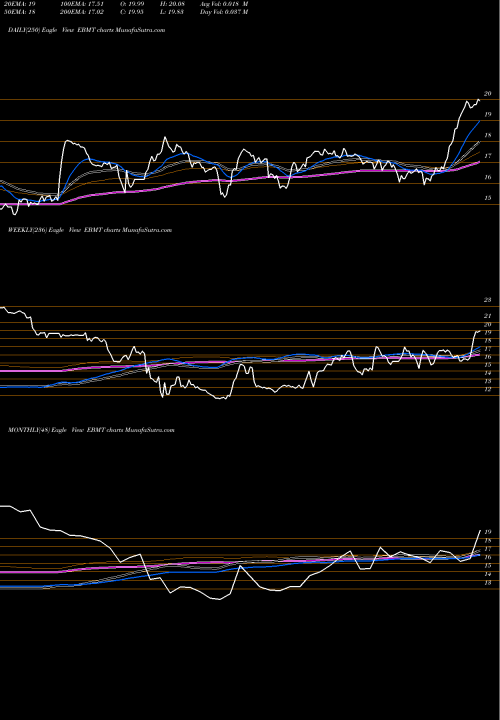Select the close price C: 19.93
The width and height of the screenshot is (500, 720).
tap(131, 12)
